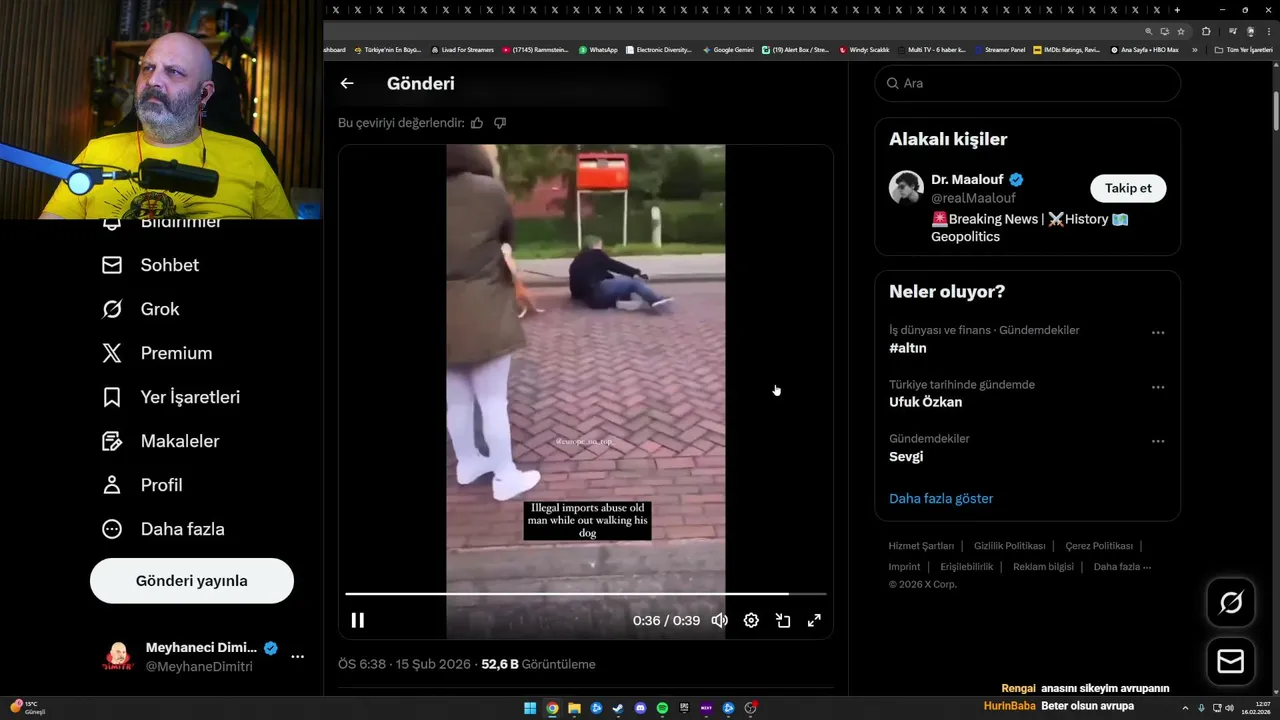
Task: Click Daha fazla göster link
Action: point(941,498)
